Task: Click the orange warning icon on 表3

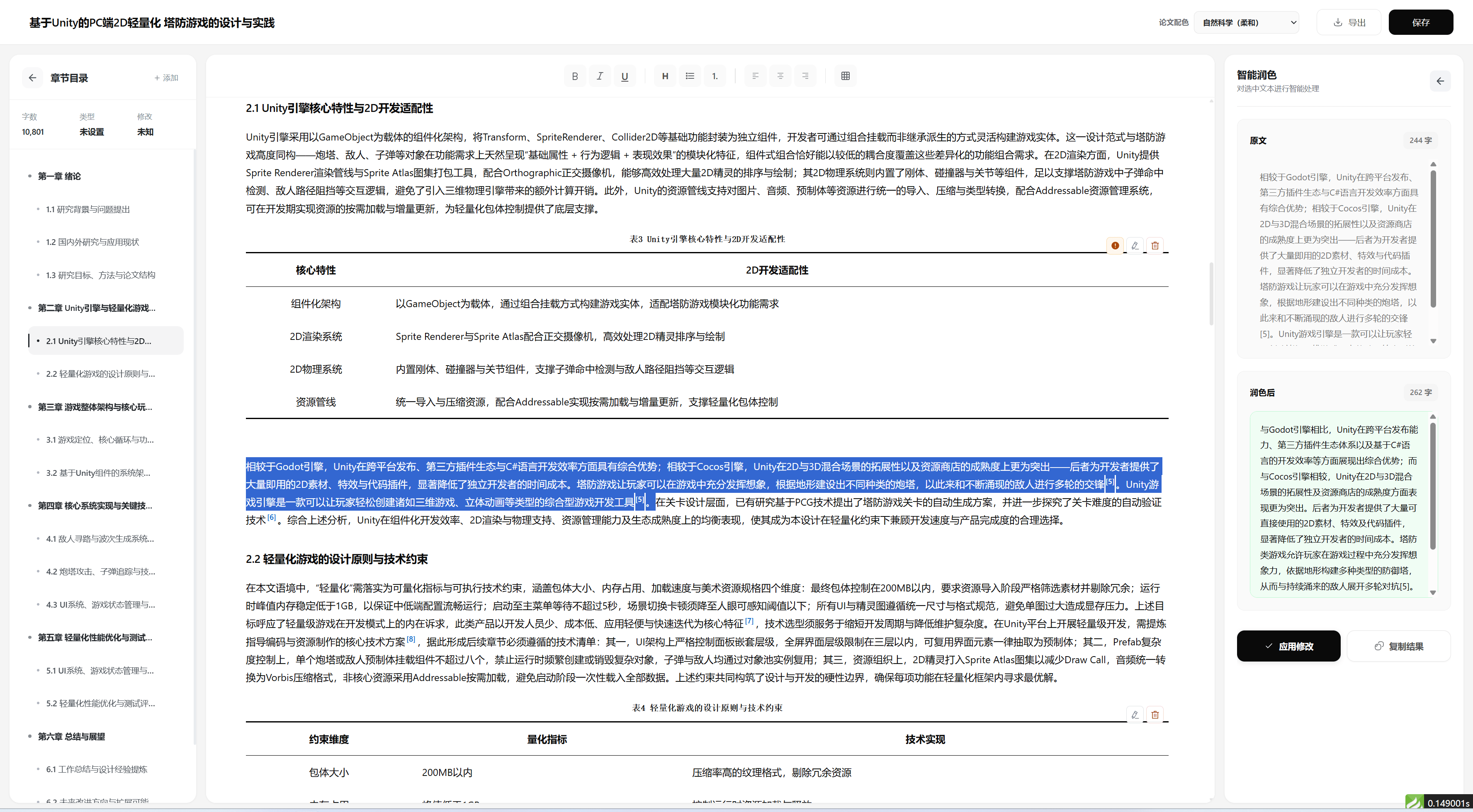Action: pyautogui.click(x=1115, y=246)
